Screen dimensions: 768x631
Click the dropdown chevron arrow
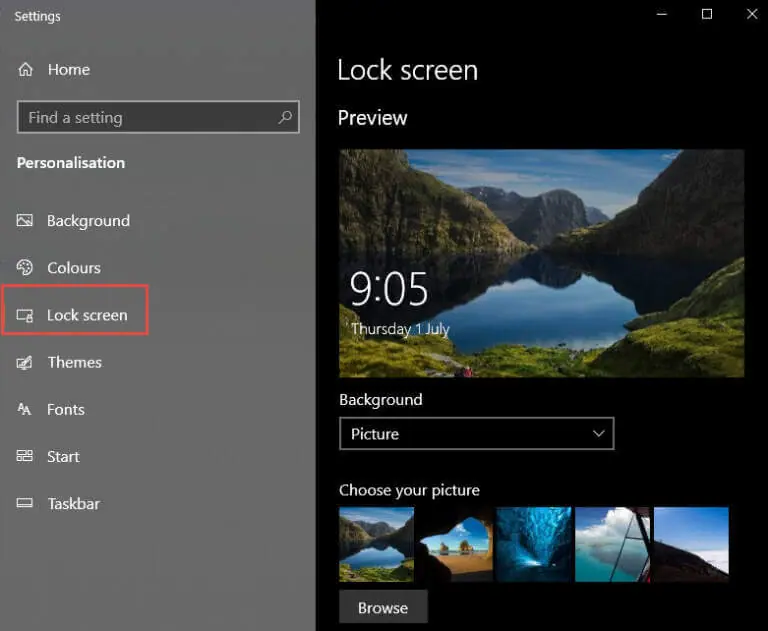tap(599, 434)
